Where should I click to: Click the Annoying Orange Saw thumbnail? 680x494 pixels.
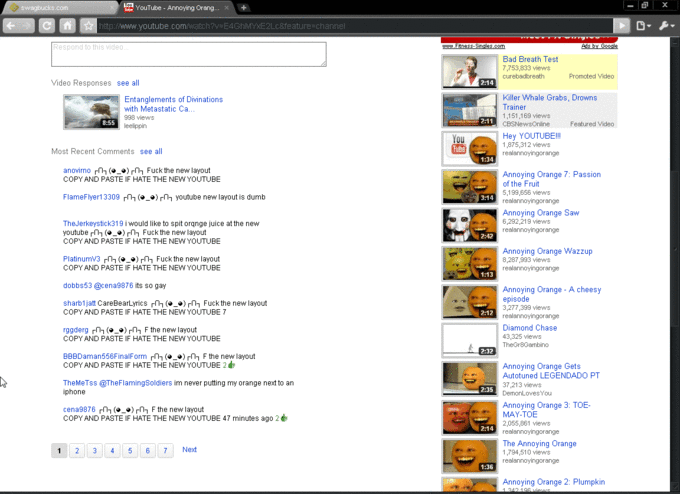[470, 226]
